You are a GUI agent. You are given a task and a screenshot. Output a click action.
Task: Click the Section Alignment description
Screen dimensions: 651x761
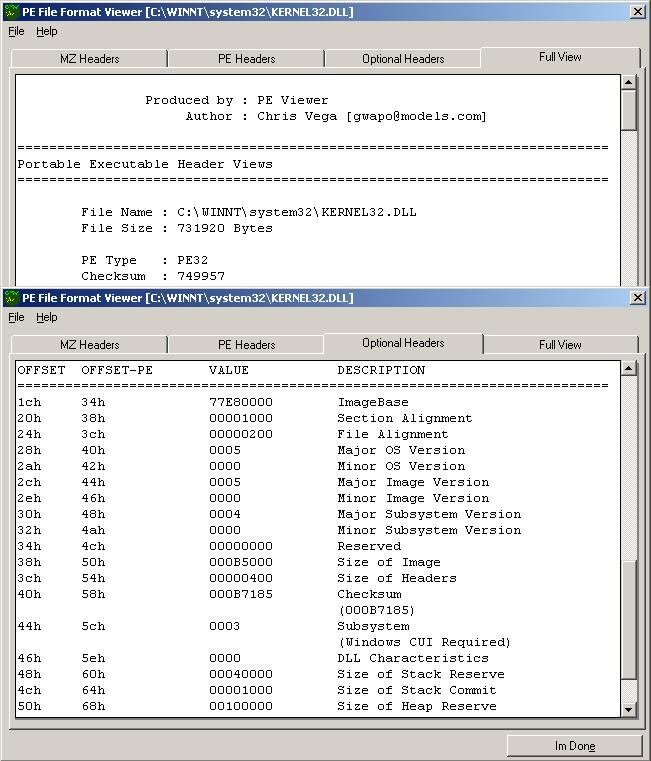(404, 418)
